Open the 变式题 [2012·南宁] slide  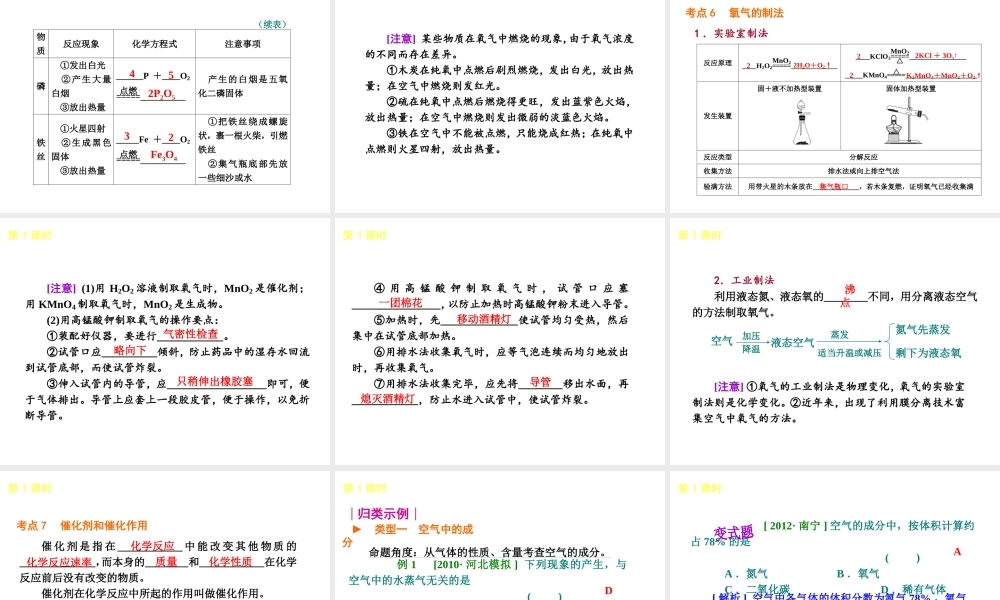(835, 536)
